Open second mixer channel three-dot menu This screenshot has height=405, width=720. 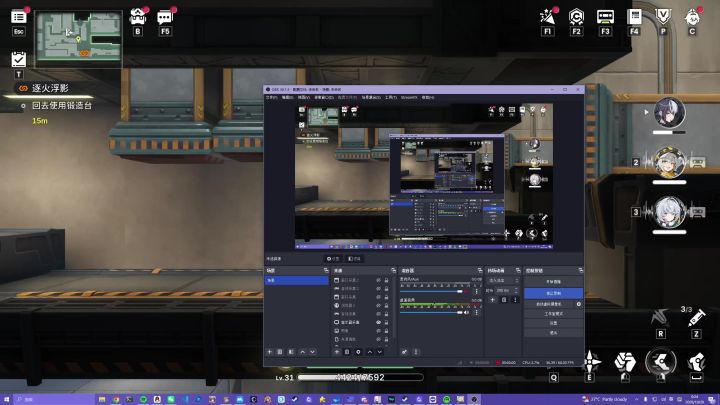(x=476, y=313)
